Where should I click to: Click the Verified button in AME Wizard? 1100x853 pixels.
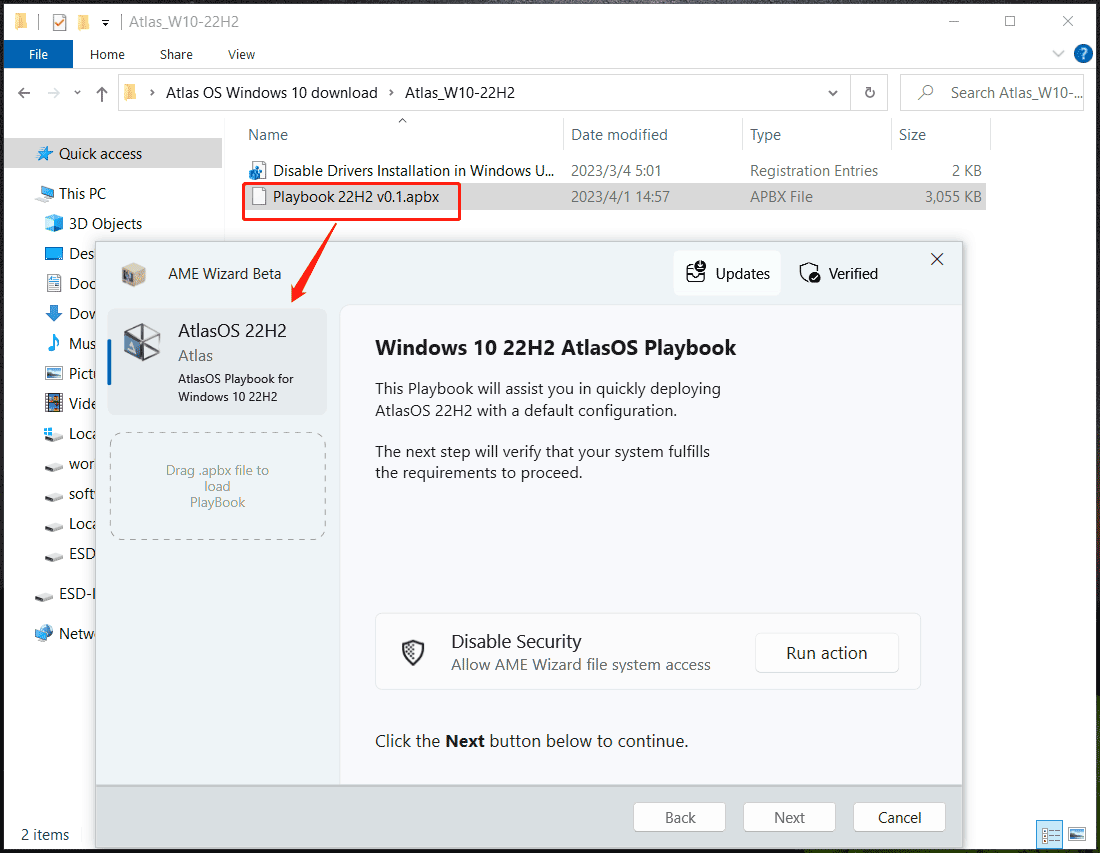click(839, 273)
